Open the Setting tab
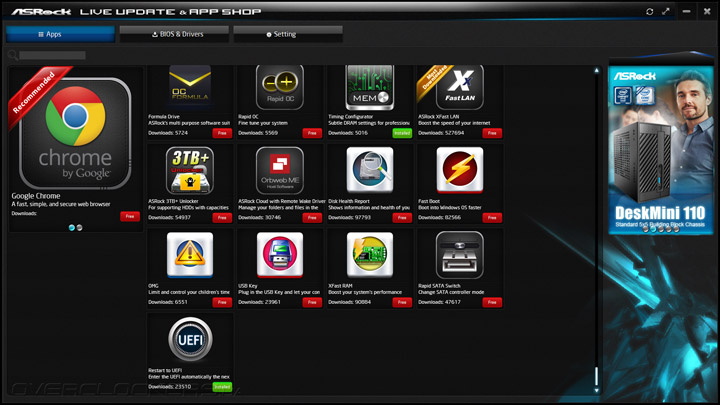Image resolution: width=720 pixels, height=405 pixels. click(x=288, y=34)
